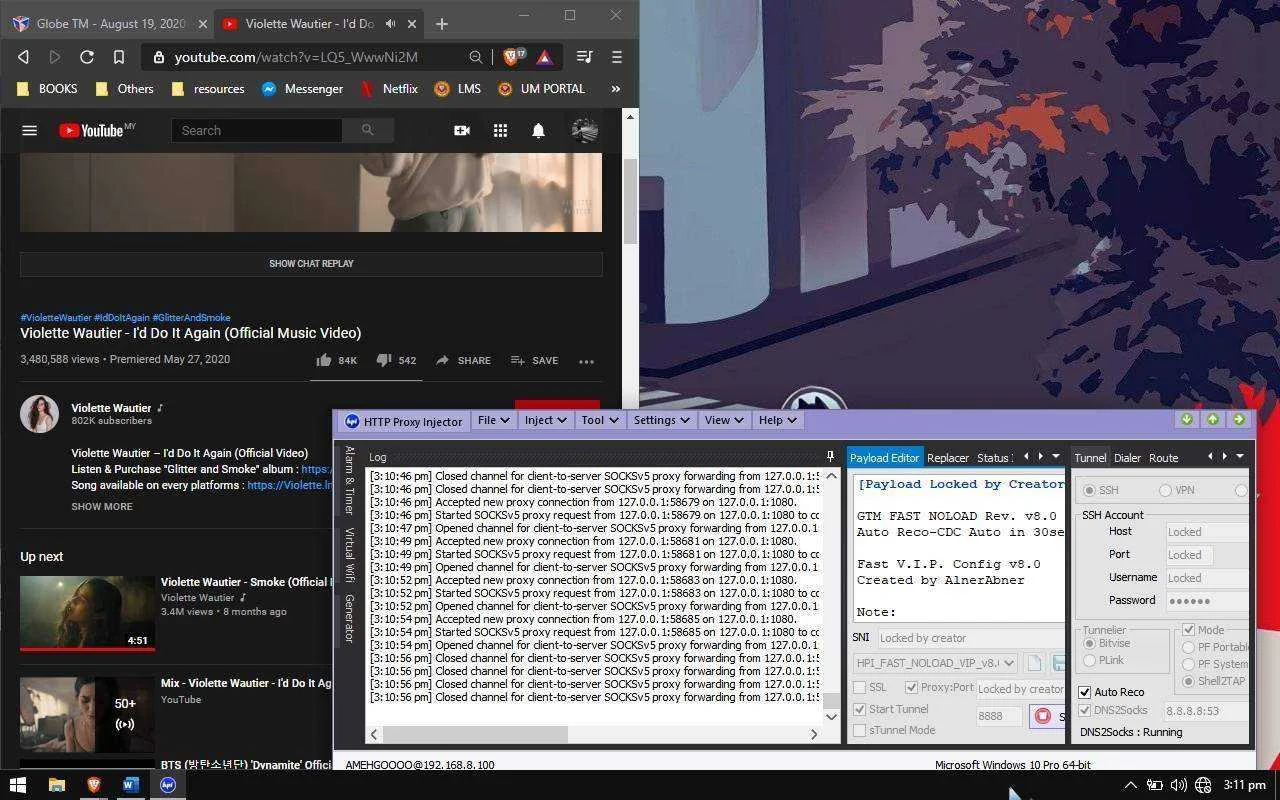The height and width of the screenshot is (800, 1280).
Task: Open Word from the taskbar
Action: click(130, 785)
